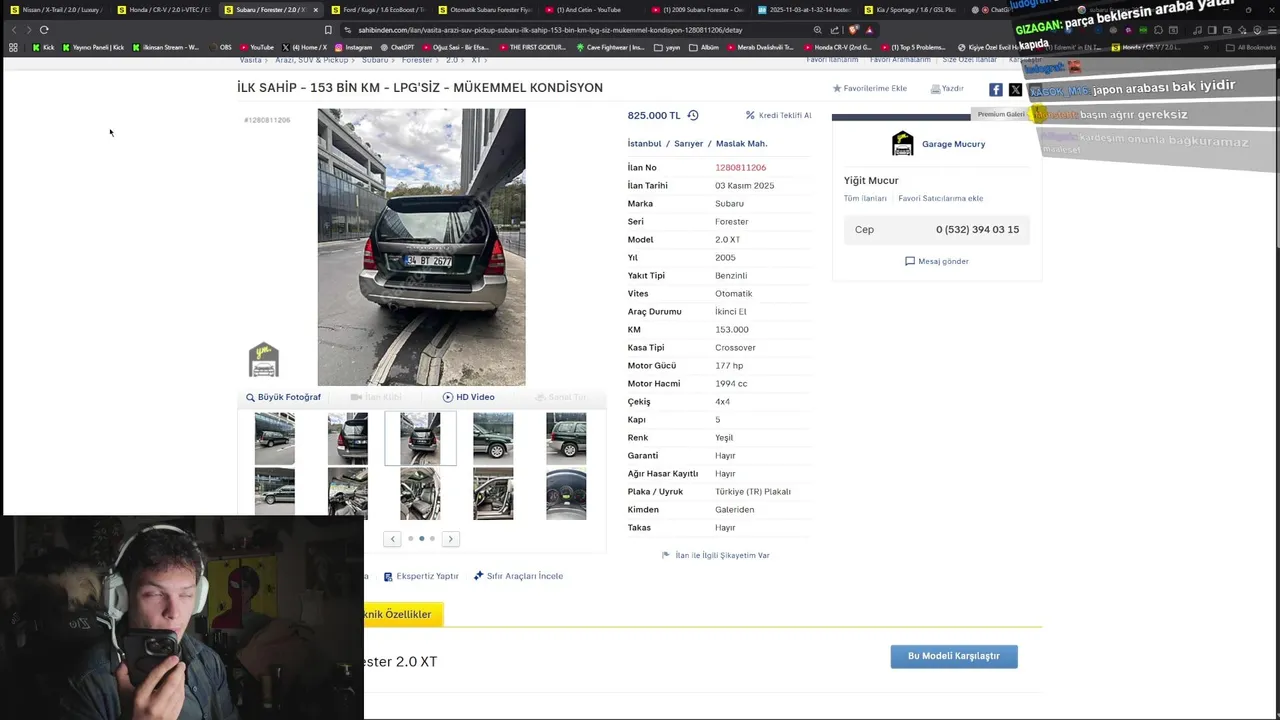The height and width of the screenshot is (720, 1280).
Task: Click the Maslak Mah. neighborhood link
Action: pos(742,144)
